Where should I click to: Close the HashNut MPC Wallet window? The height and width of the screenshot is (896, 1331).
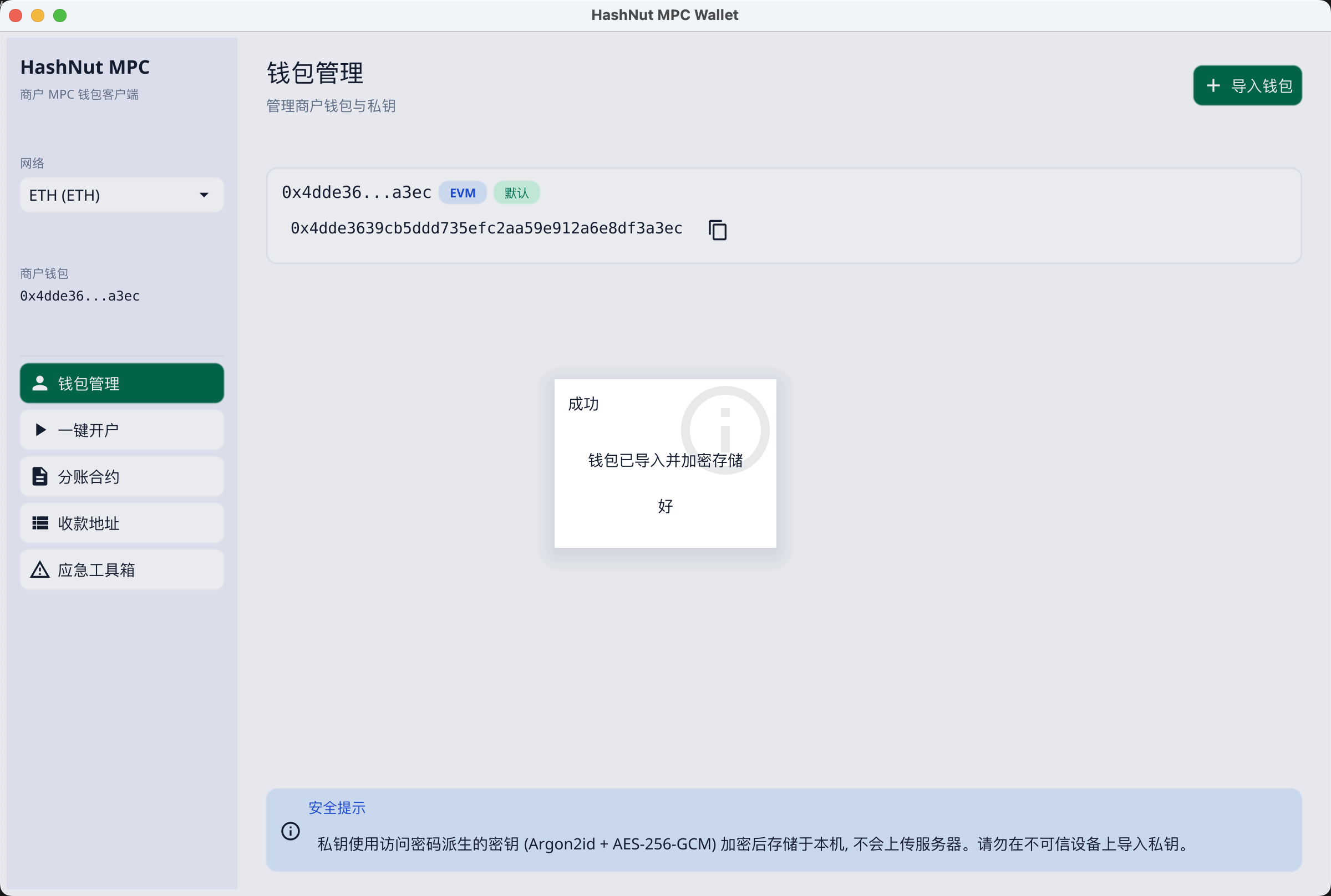coord(16,16)
